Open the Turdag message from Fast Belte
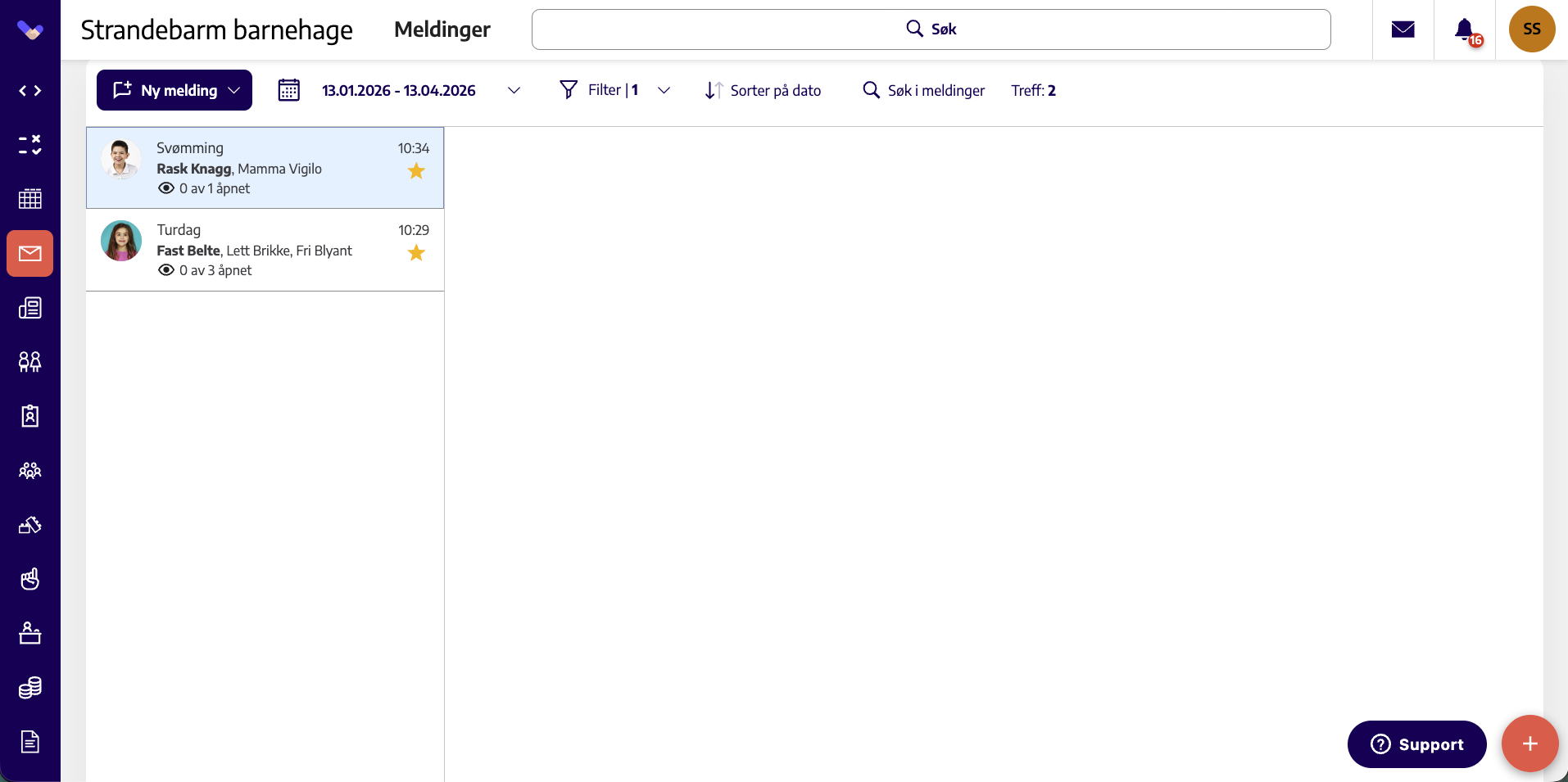The width and height of the screenshot is (1568, 782). tap(265, 250)
